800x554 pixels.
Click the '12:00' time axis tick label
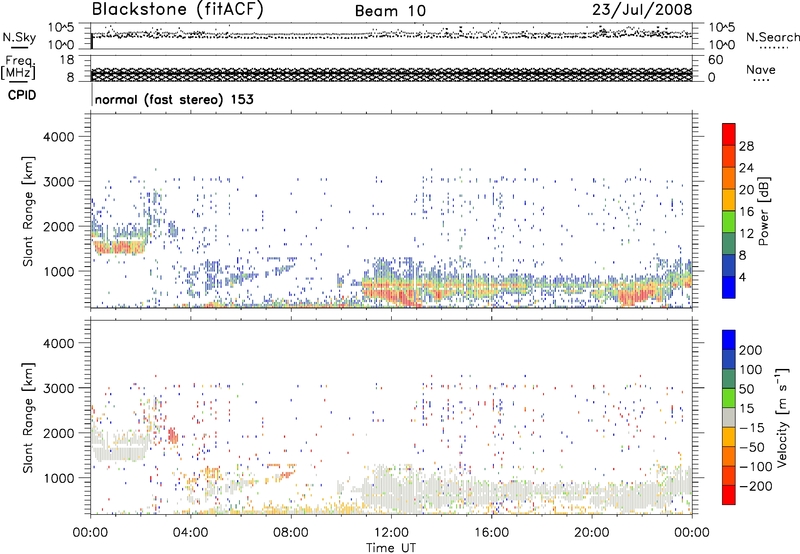391,533
